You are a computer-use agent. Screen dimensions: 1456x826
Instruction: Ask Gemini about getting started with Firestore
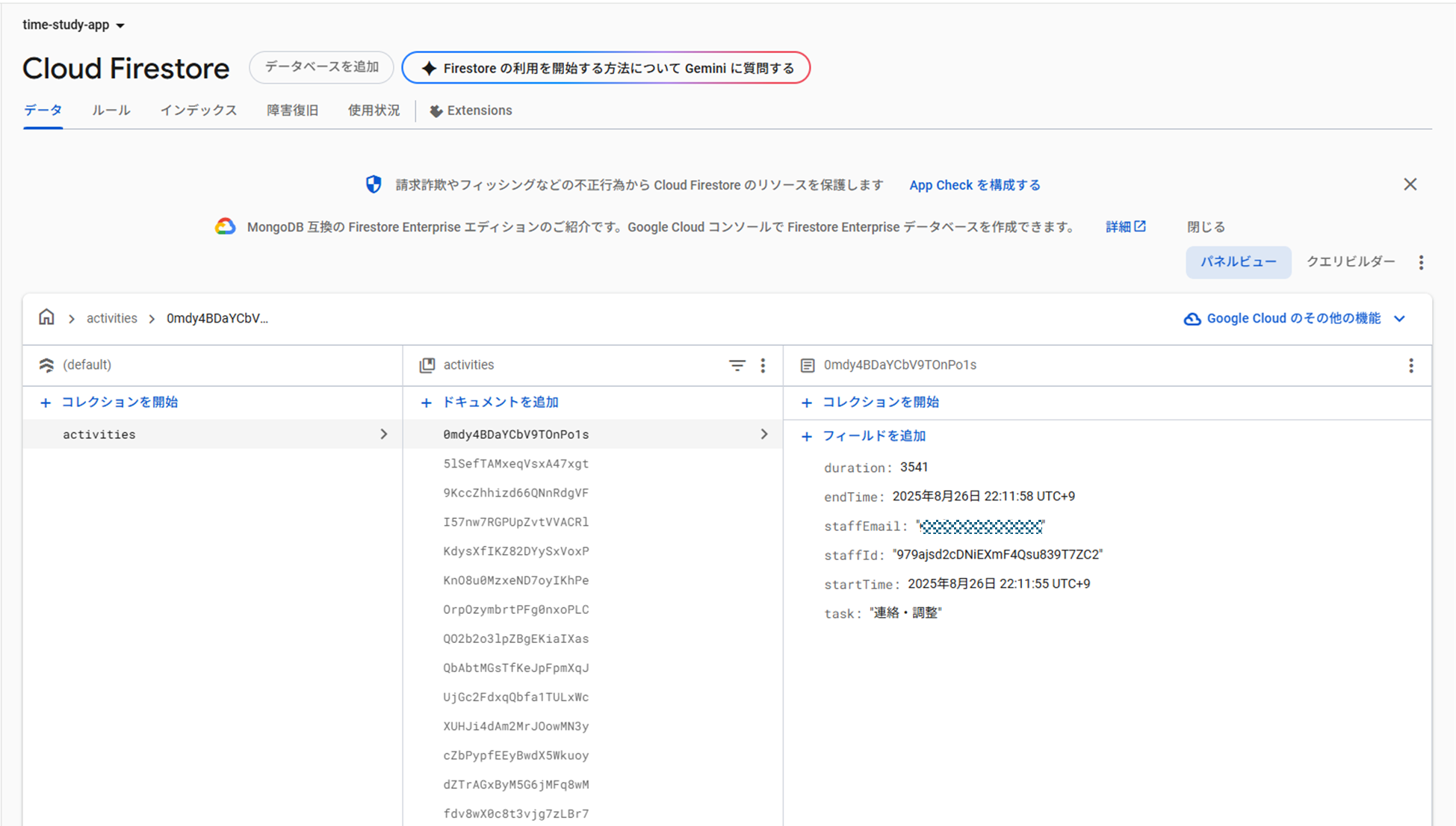click(606, 68)
